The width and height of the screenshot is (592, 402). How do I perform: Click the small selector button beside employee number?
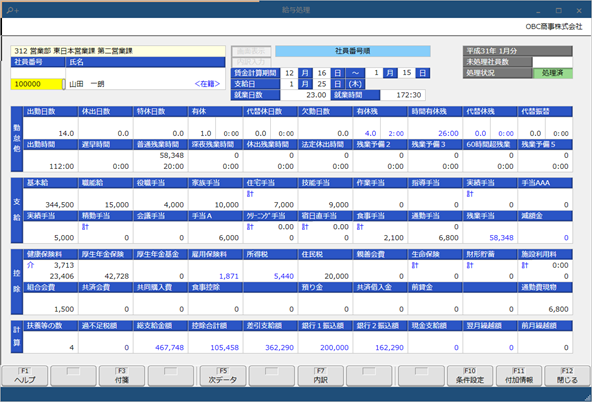[x=64, y=84]
